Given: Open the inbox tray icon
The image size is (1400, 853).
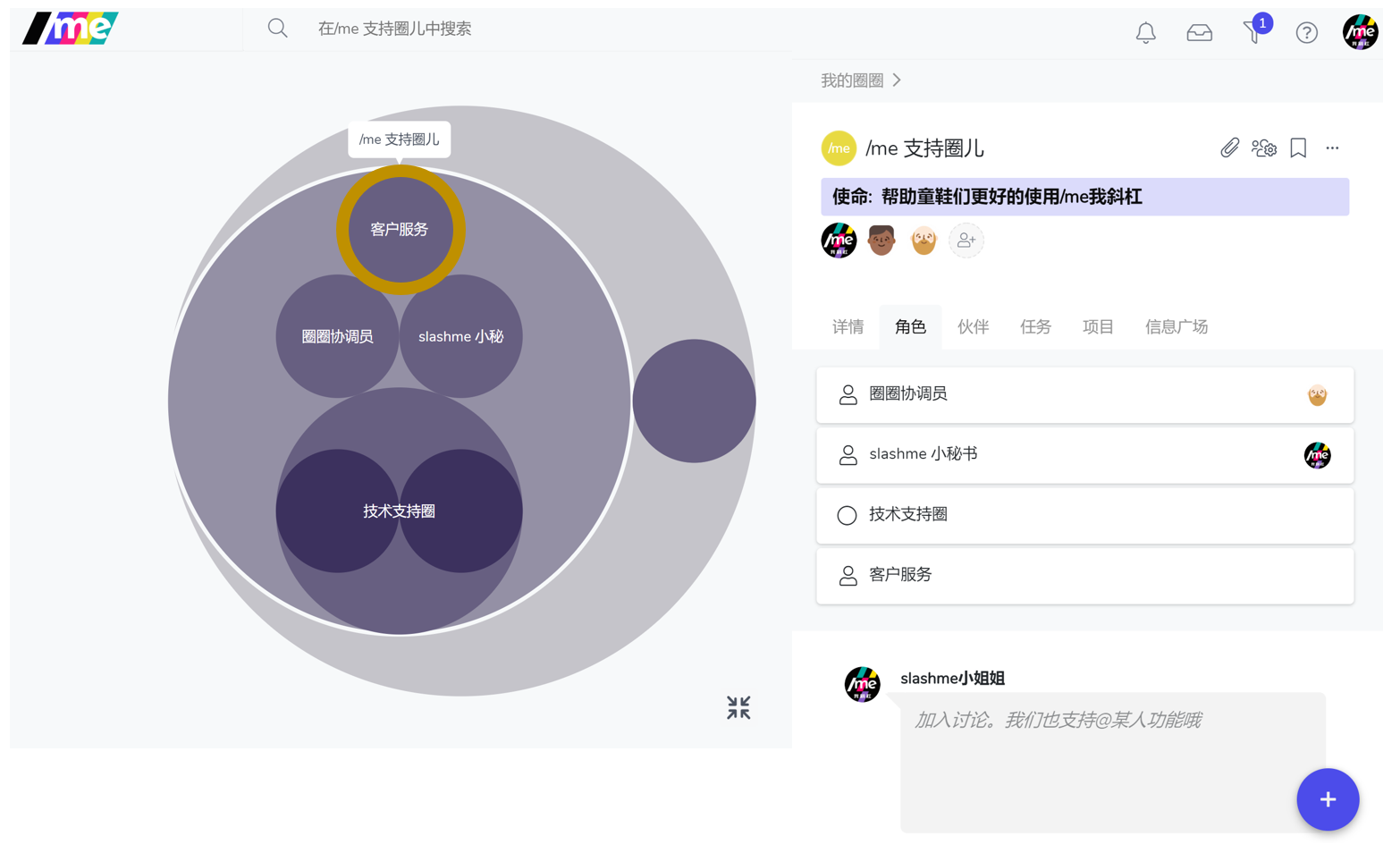Looking at the screenshot, I should pyautogui.click(x=1199, y=33).
